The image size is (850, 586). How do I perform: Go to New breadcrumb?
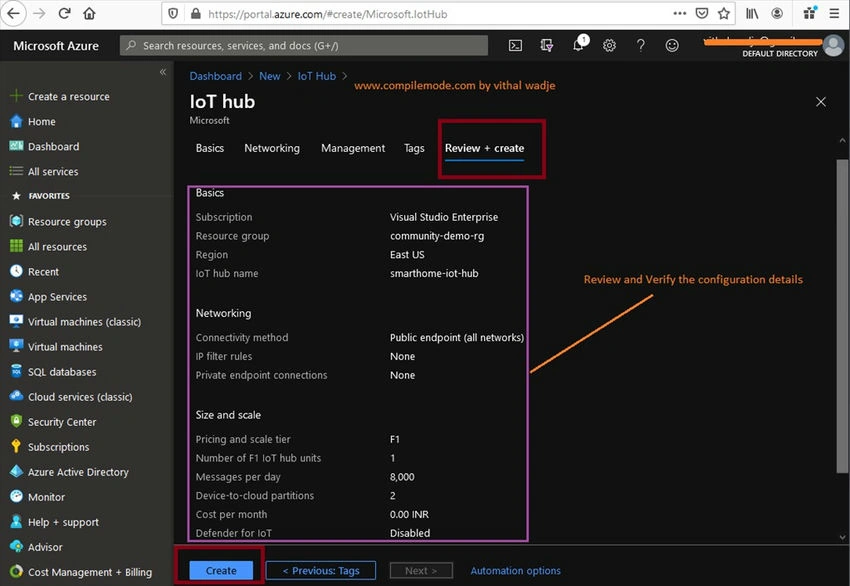pos(269,76)
